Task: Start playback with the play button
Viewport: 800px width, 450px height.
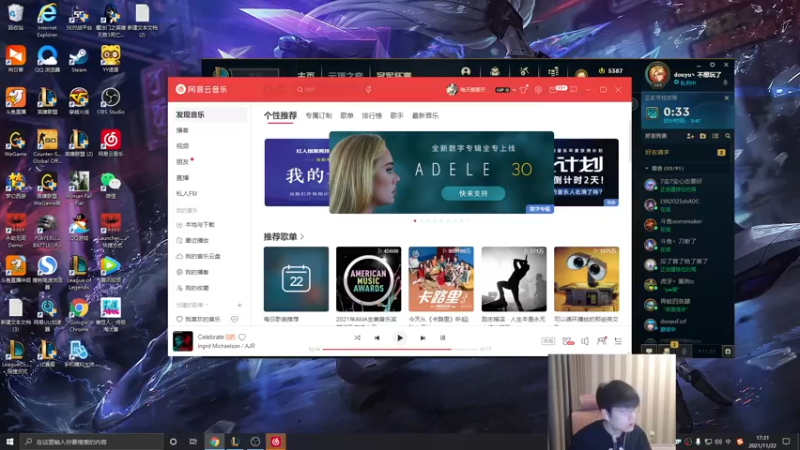Action: coord(400,338)
